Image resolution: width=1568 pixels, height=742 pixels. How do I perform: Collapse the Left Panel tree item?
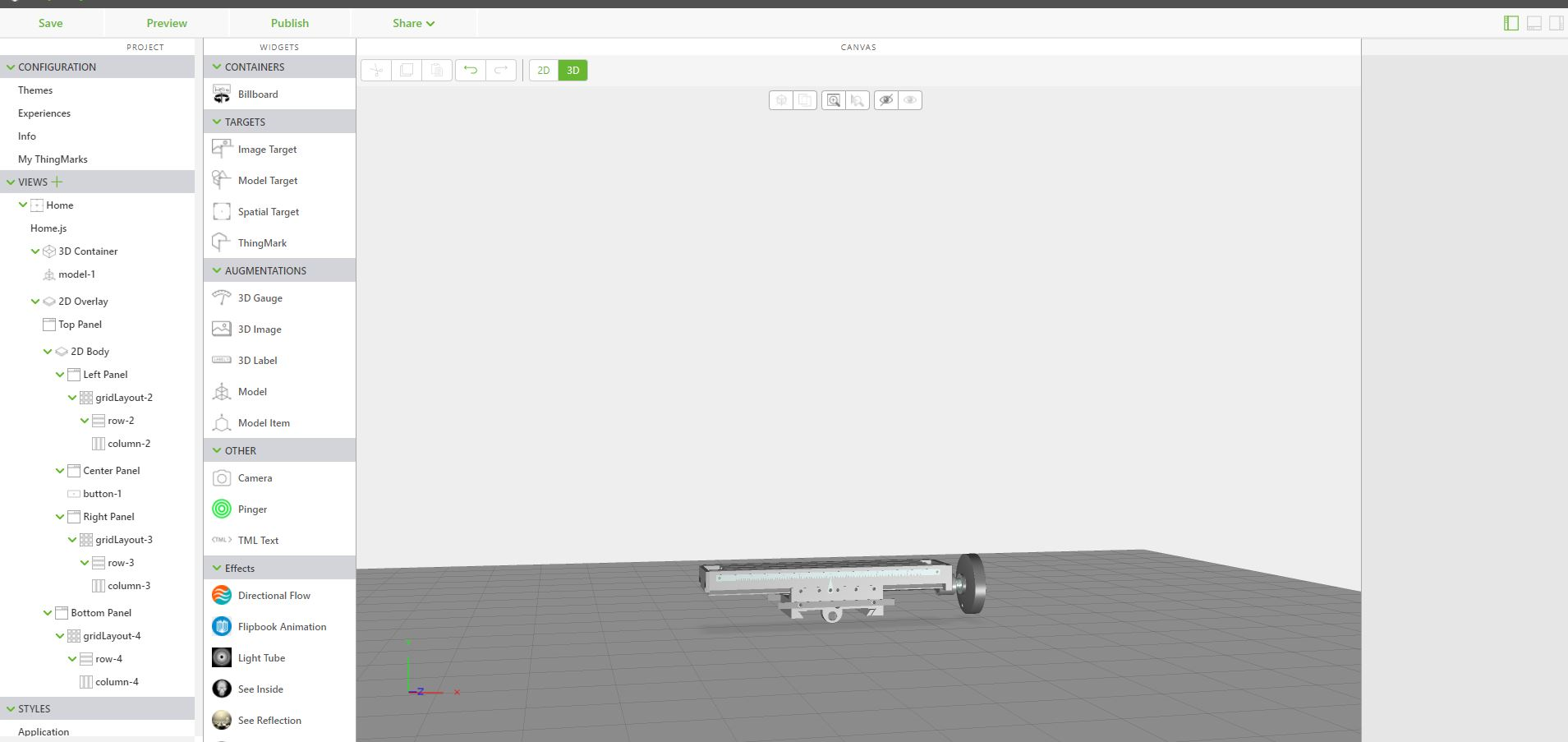pos(60,374)
